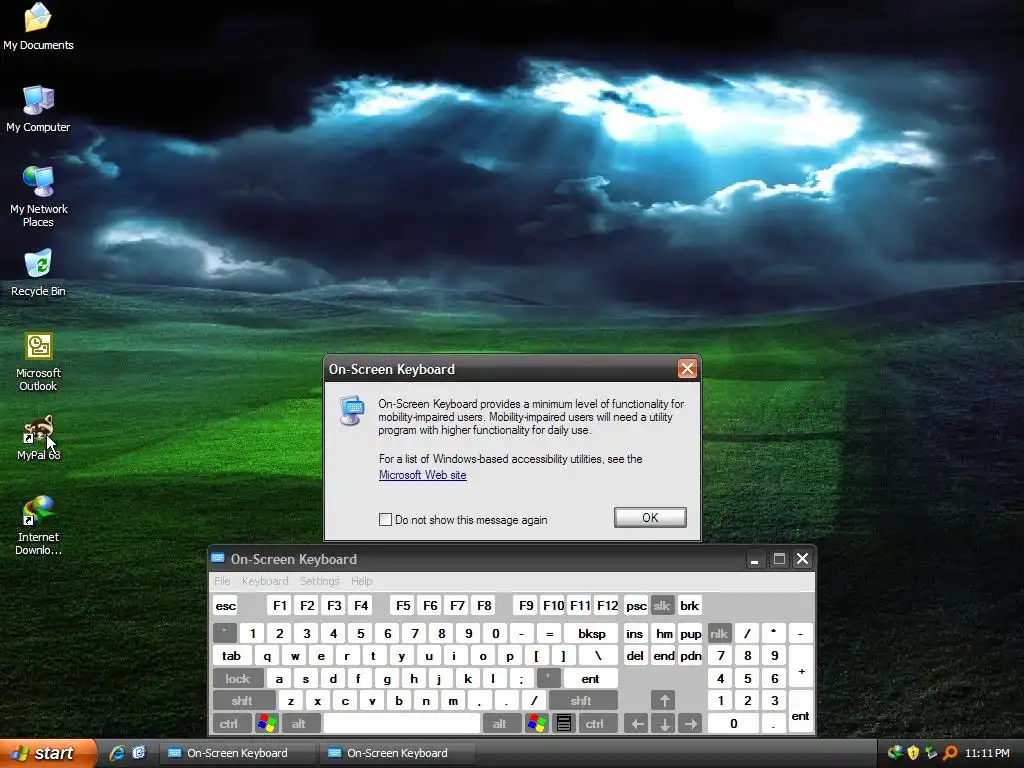The image size is (1024, 768).
Task: Check 'Do not show this message again'
Action: [x=385, y=520]
